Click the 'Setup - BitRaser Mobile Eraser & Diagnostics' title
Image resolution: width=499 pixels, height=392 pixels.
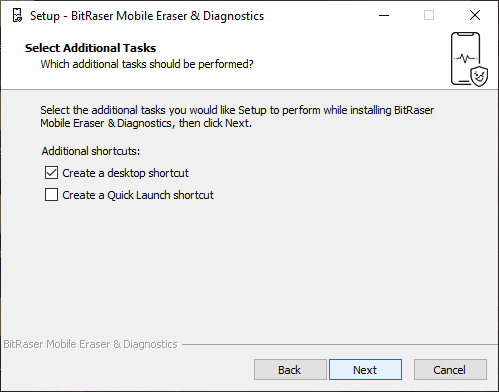pyautogui.click(x=147, y=16)
